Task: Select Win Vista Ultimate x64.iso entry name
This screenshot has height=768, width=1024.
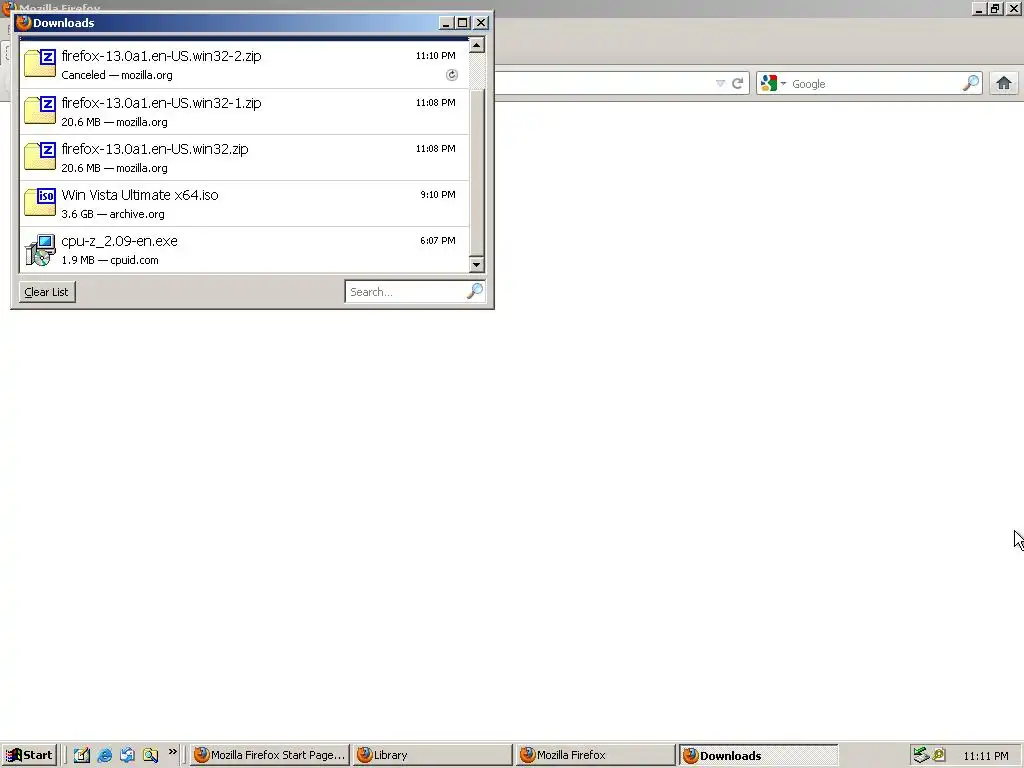Action: 140,195
